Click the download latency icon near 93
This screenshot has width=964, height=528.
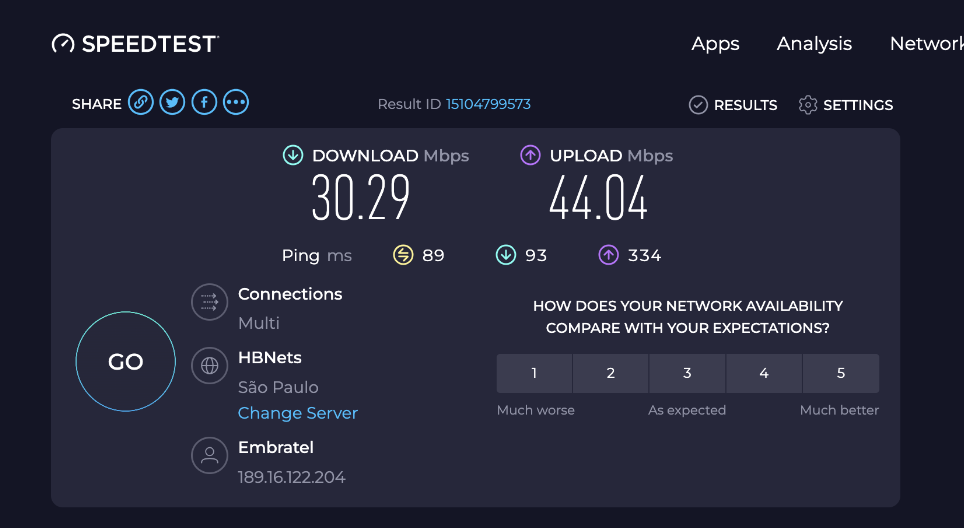tap(506, 254)
